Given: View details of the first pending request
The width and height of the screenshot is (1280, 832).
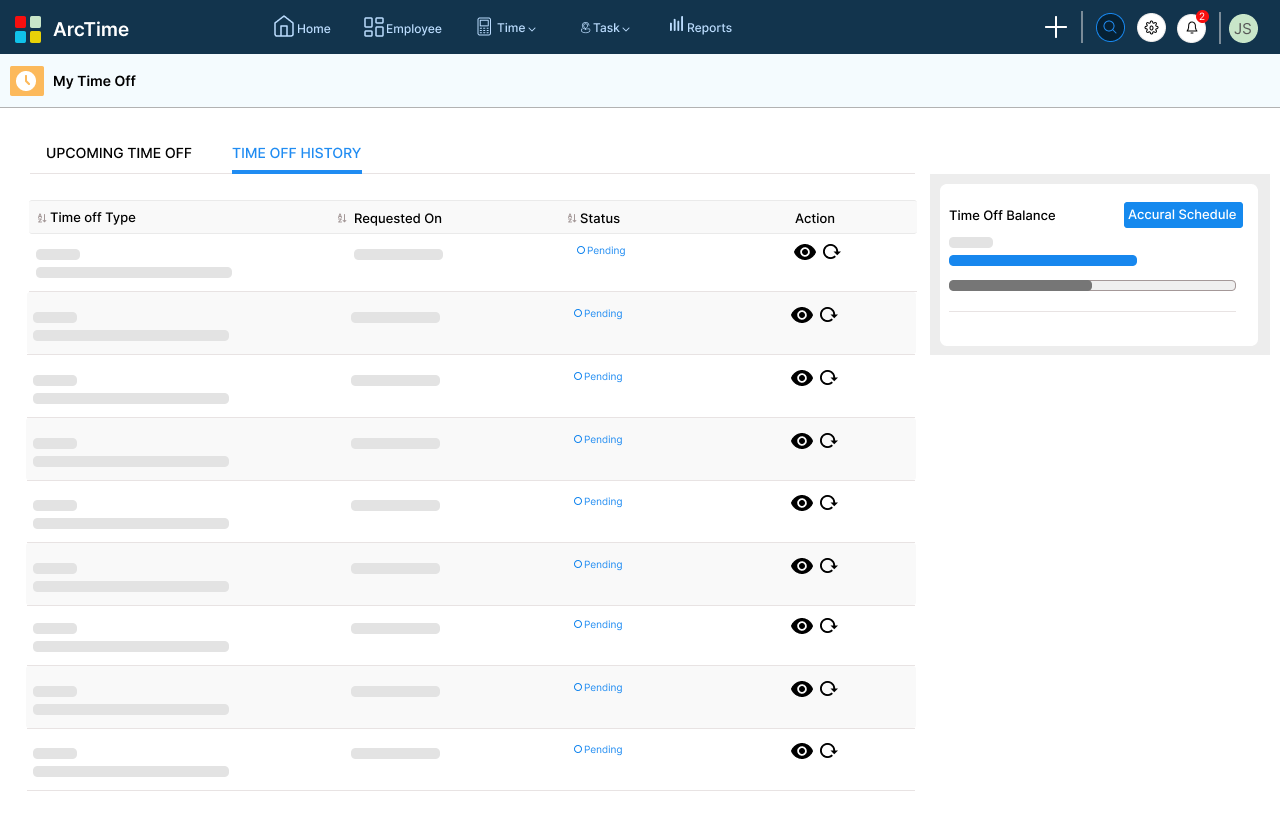Looking at the screenshot, I should pos(805,252).
